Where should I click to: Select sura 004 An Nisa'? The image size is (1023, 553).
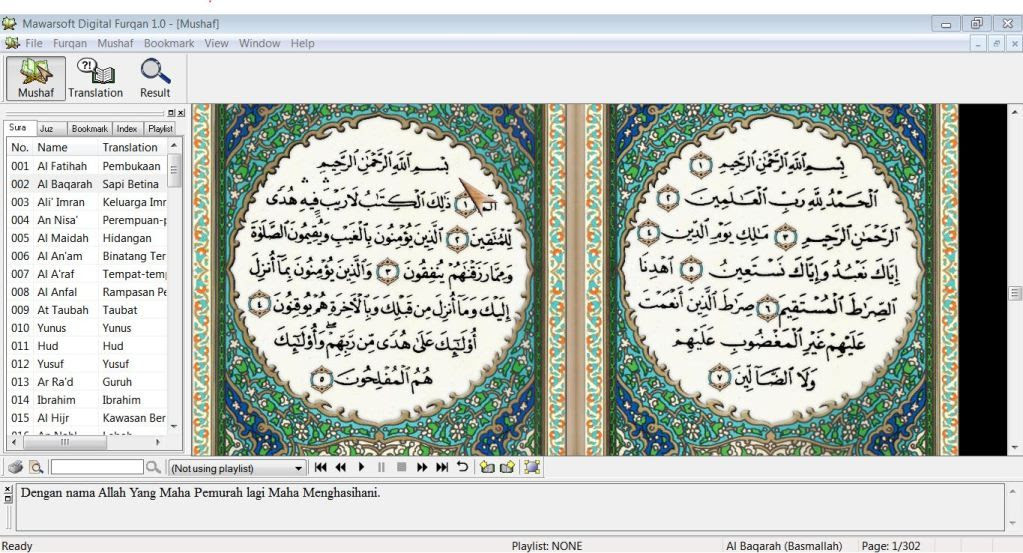point(87,220)
